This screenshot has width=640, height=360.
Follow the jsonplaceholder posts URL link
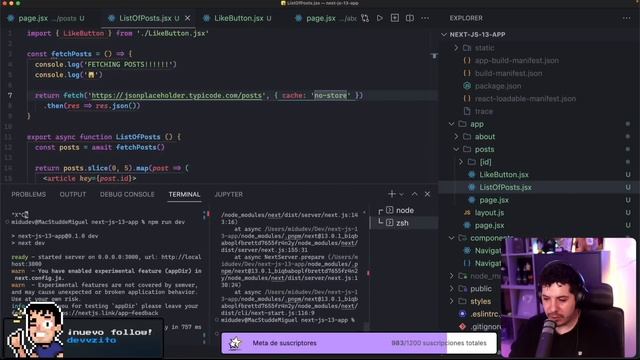tap(176, 96)
